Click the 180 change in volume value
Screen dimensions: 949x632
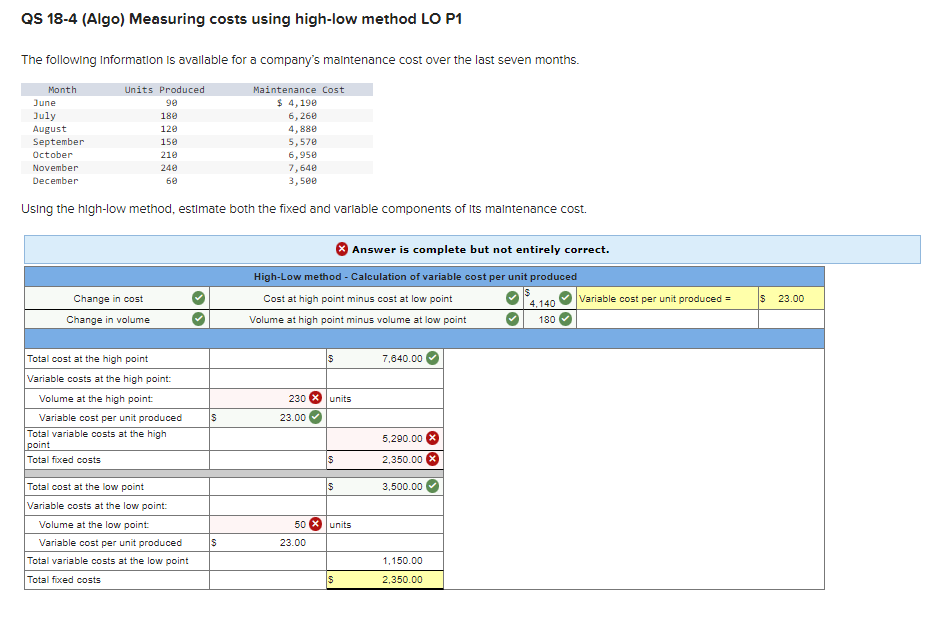click(x=547, y=319)
